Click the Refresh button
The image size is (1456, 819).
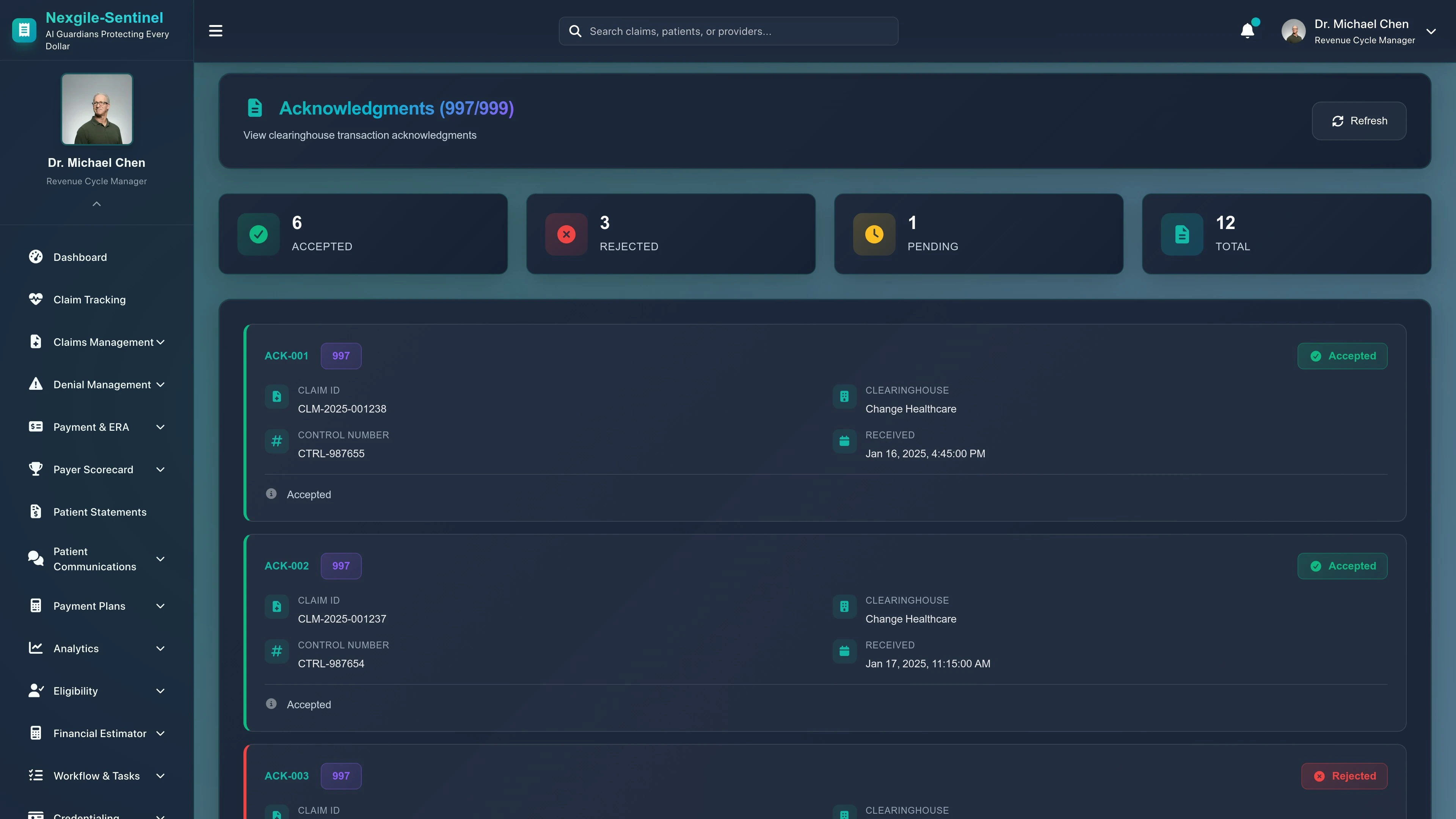[1359, 121]
